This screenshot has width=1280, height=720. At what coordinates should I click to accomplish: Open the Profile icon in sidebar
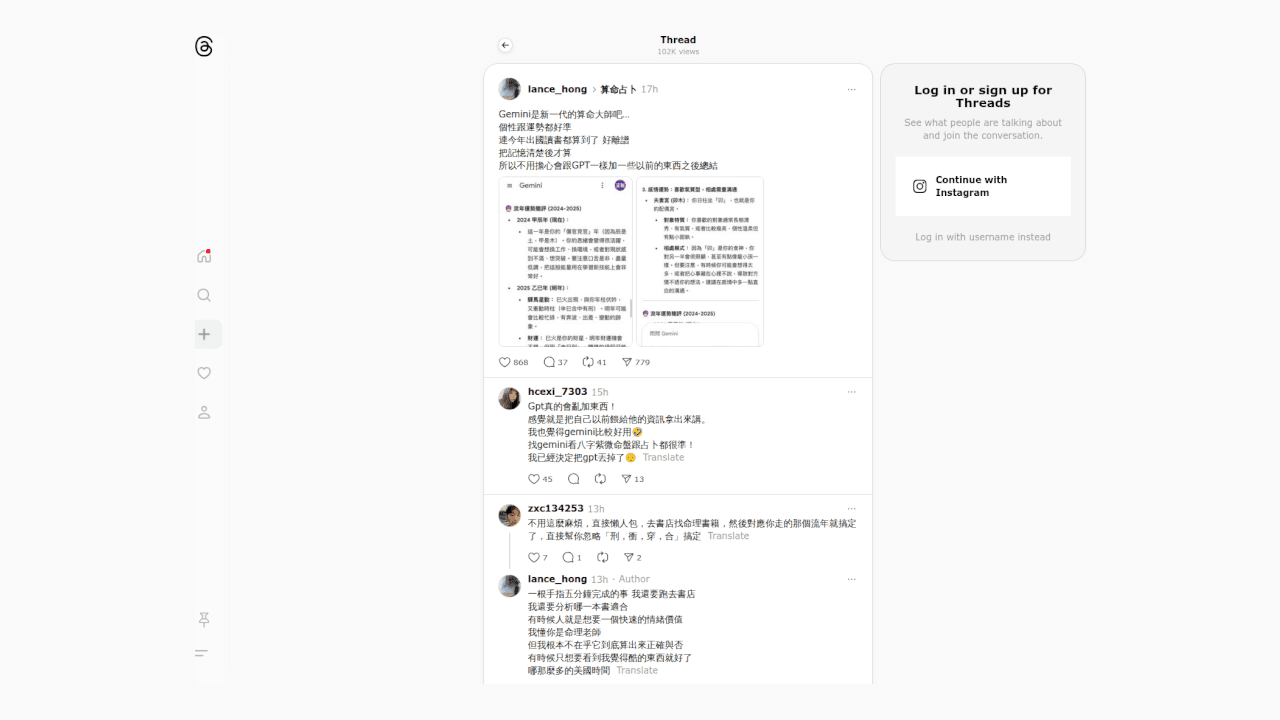[204, 412]
